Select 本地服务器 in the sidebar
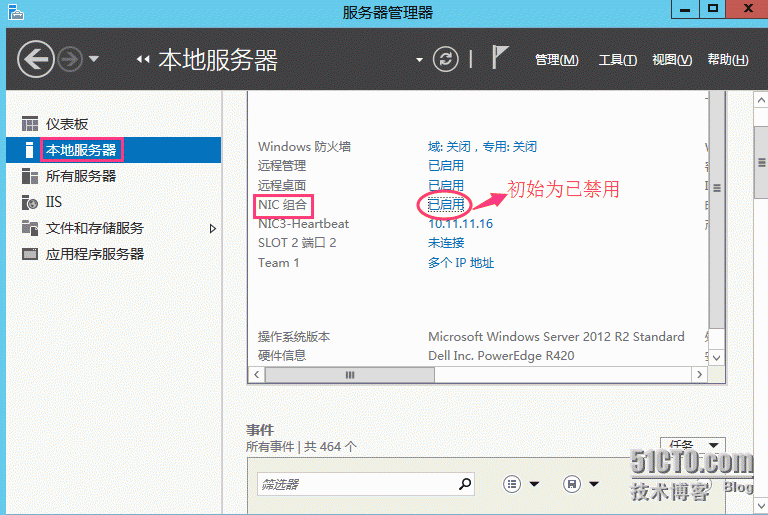The height and width of the screenshot is (515, 768). point(113,149)
